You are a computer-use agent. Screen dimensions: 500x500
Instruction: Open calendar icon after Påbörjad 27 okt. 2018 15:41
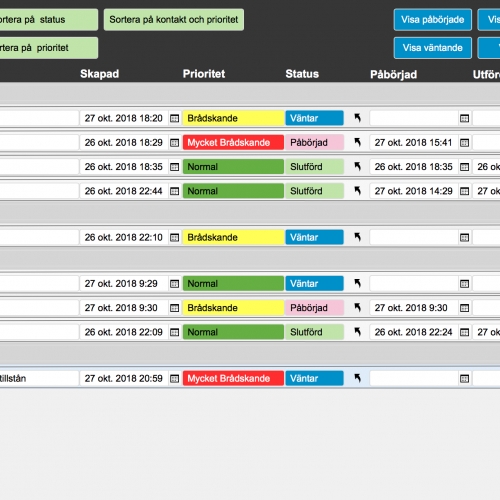click(x=464, y=143)
